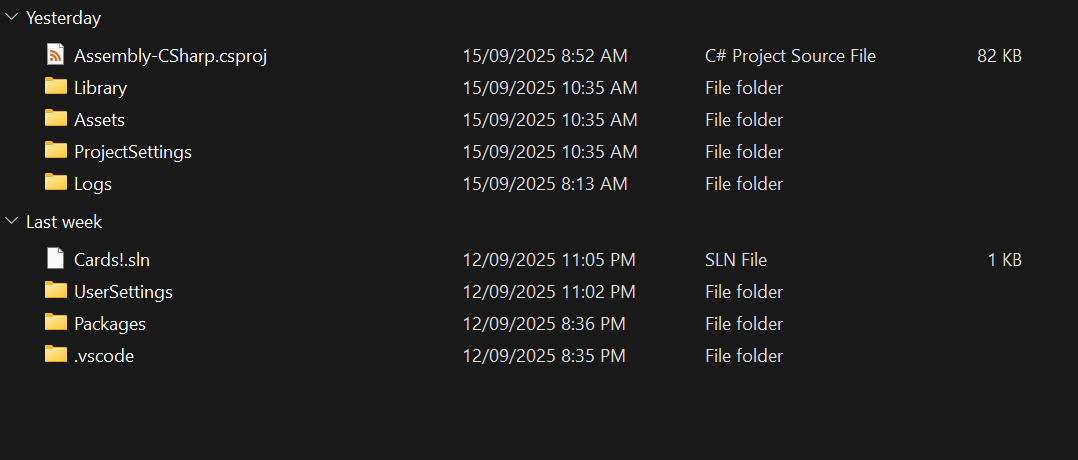
Task: Click the Last week group header label
Action: (x=64, y=222)
